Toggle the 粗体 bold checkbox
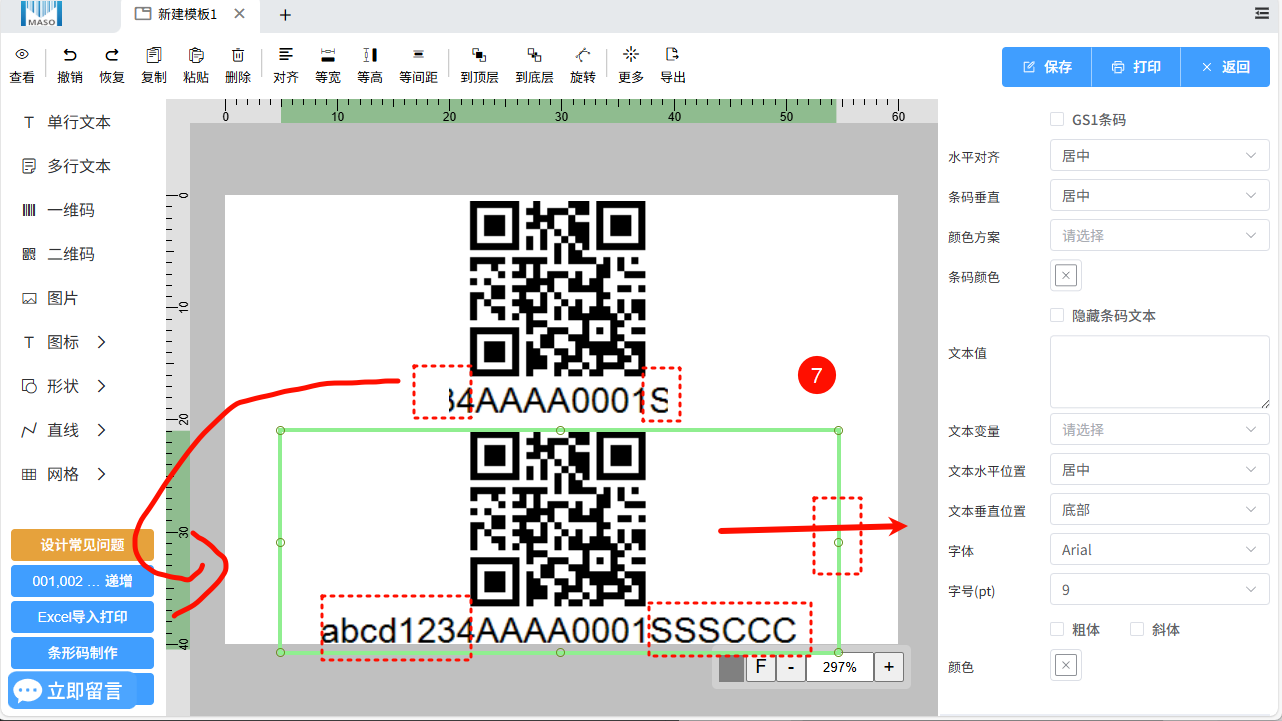Image resolution: width=1282 pixels, height=721 pixels. pos(1057,629)
